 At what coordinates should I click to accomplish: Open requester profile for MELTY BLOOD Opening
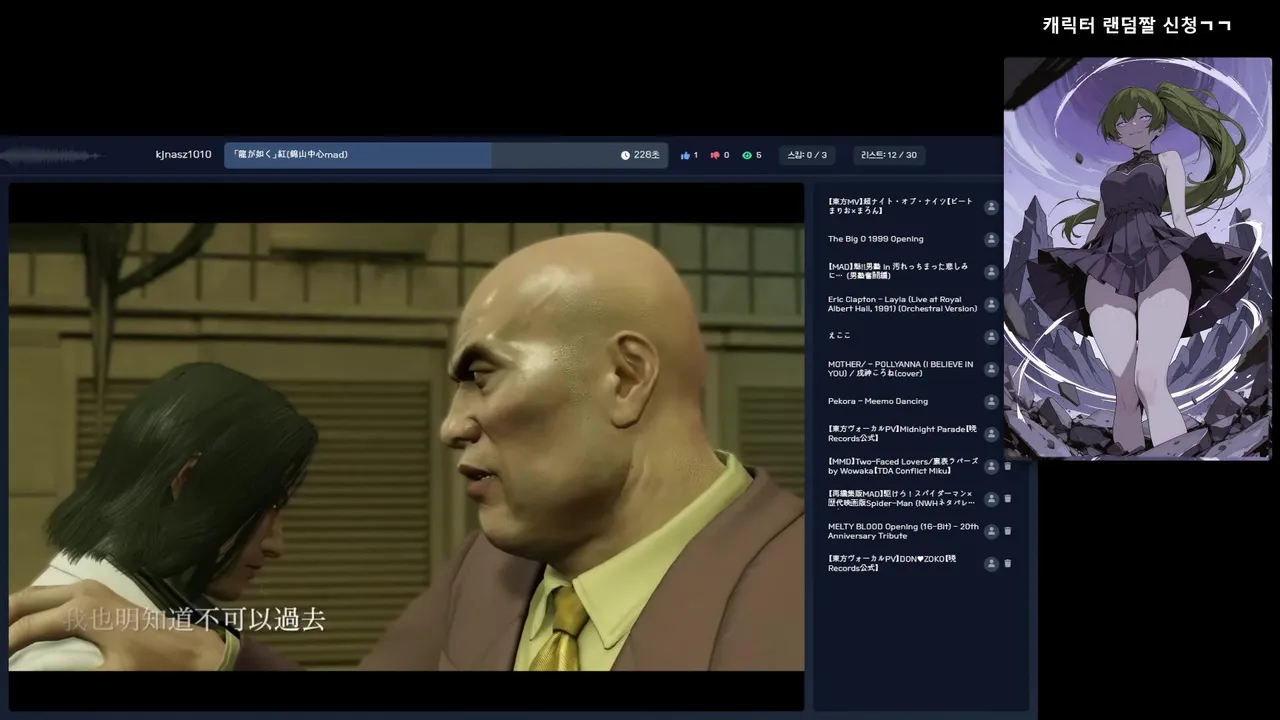point(991,531)
